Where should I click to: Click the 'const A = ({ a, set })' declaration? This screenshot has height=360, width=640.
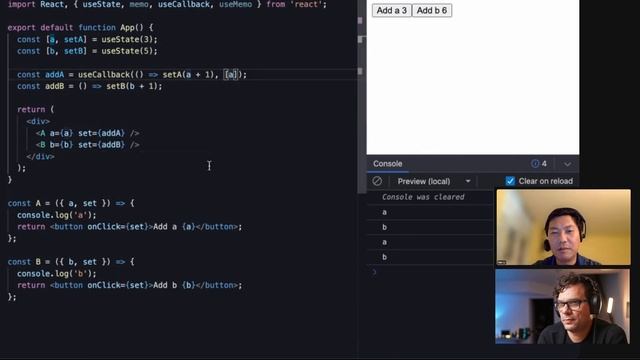pyautogui.click(x=71, y=203)
